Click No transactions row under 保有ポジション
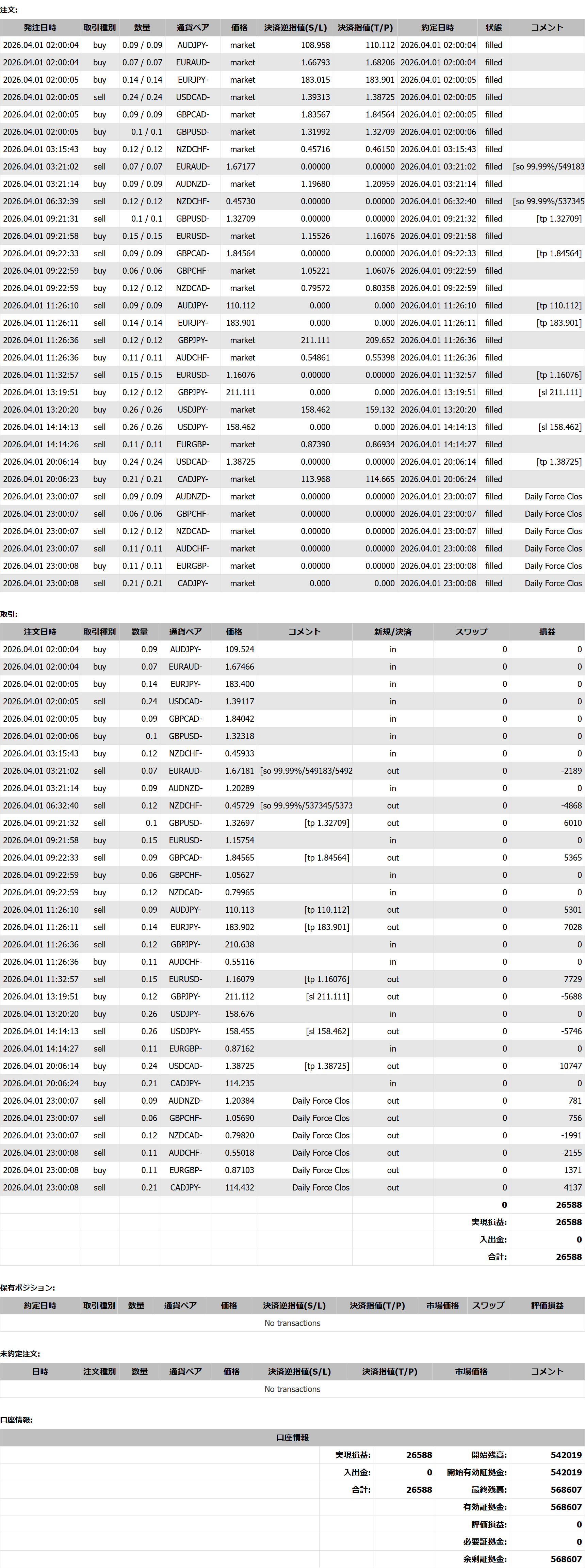 tap(292, 1323)
